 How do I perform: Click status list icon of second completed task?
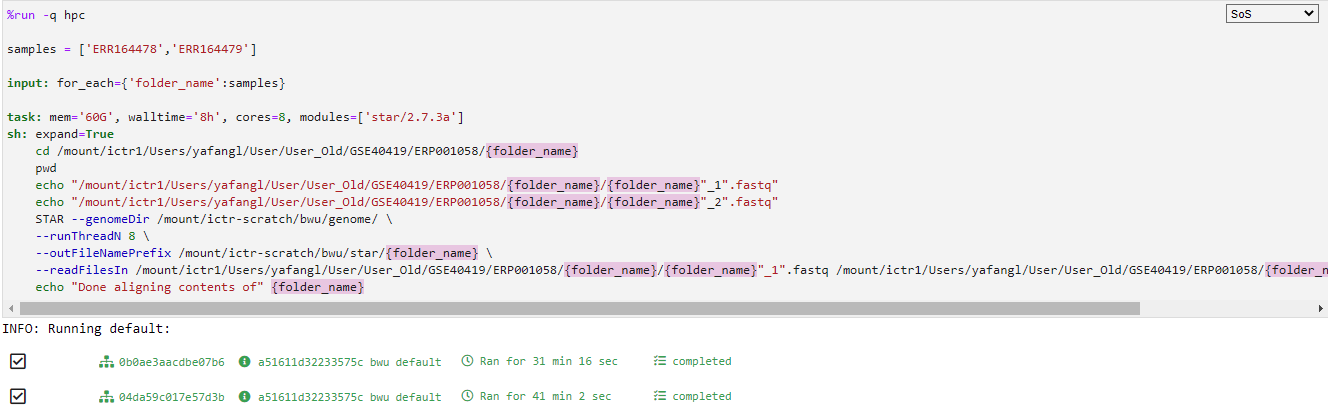[x=659, y=396]
